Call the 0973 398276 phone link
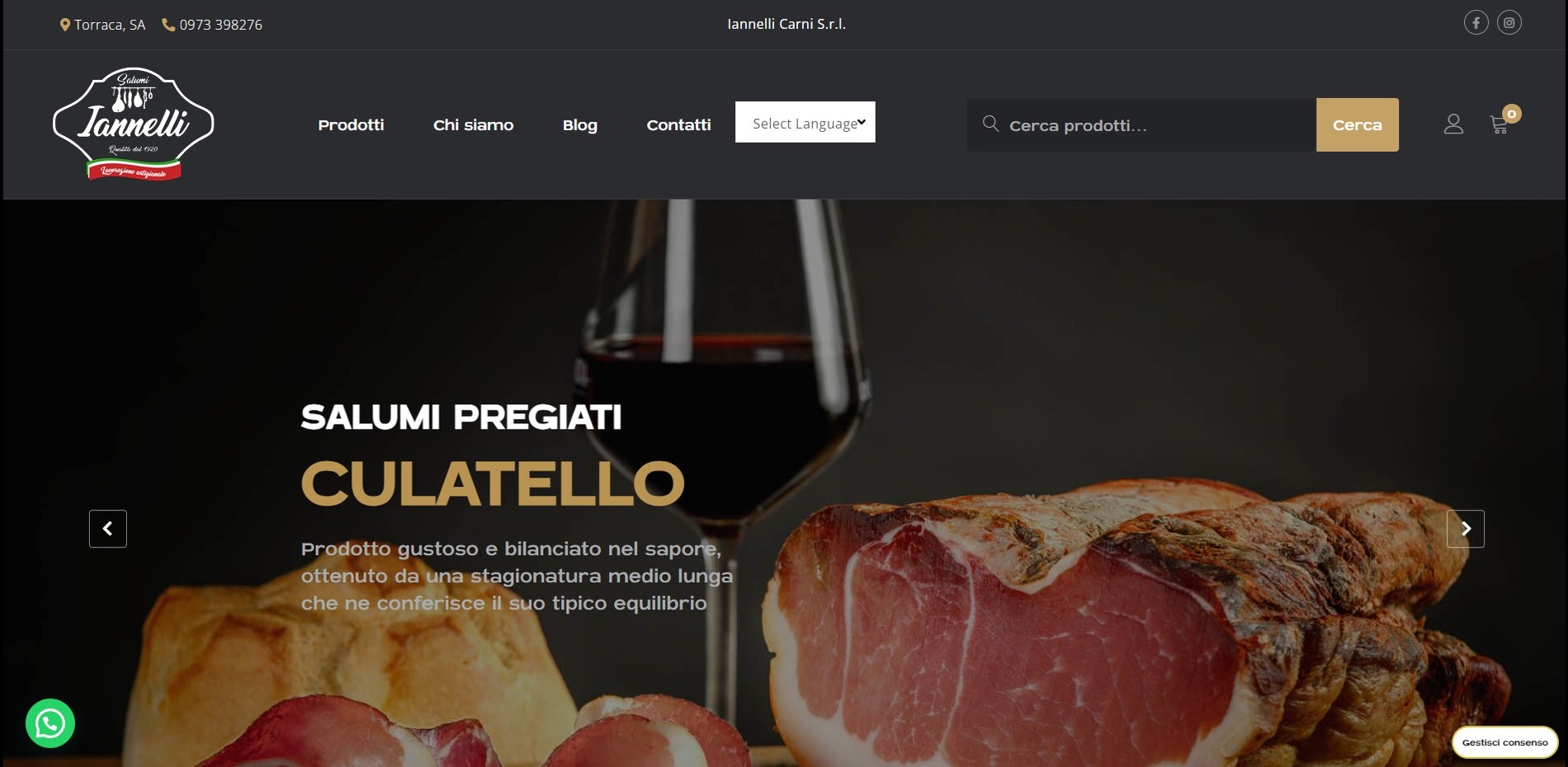 coord(220,25)
